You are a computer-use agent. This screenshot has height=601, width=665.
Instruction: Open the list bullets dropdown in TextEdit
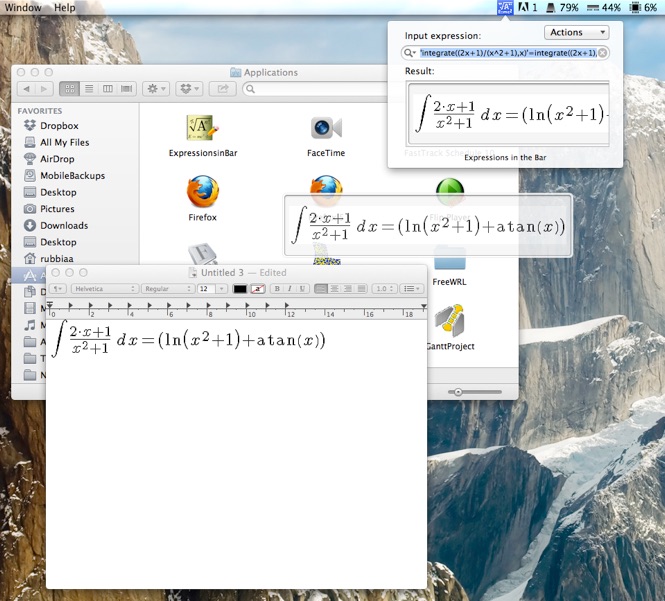pyautogui.click(x=411, y=288)
